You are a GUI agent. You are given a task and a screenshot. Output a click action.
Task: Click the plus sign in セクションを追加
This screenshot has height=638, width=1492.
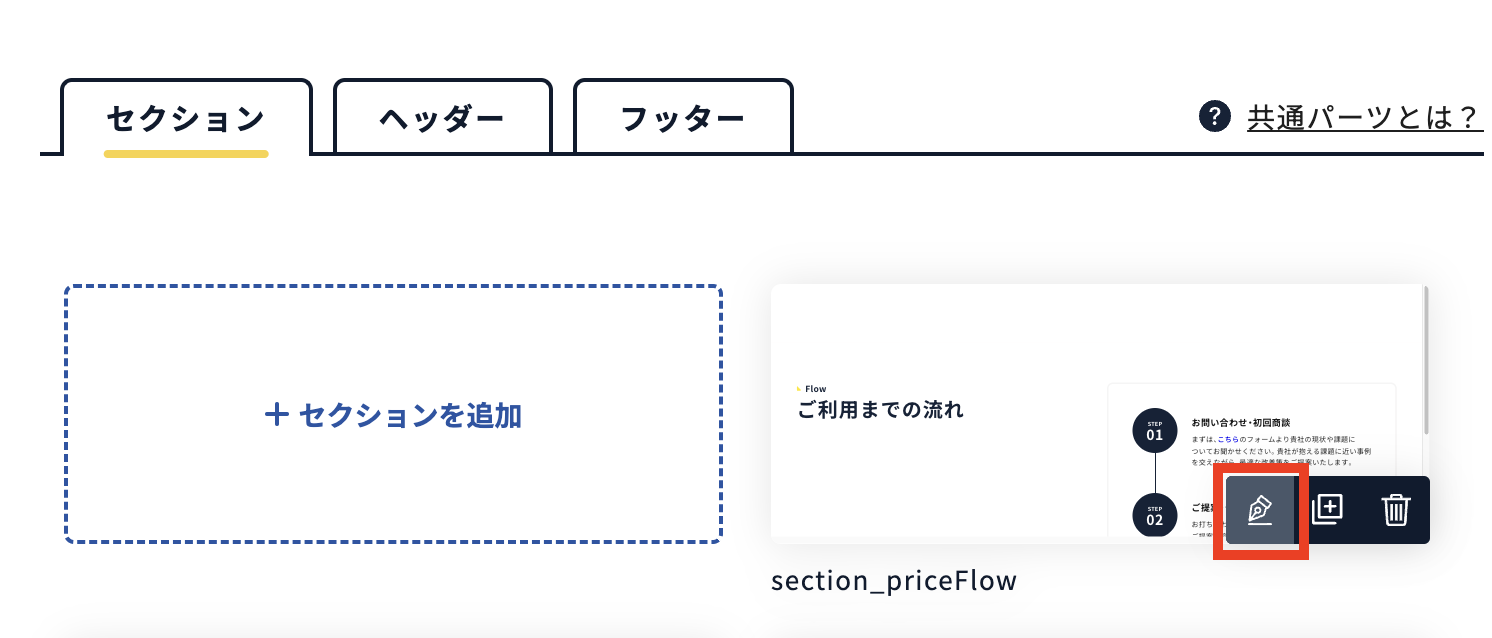pyautogui.click(x=276, y=414)
